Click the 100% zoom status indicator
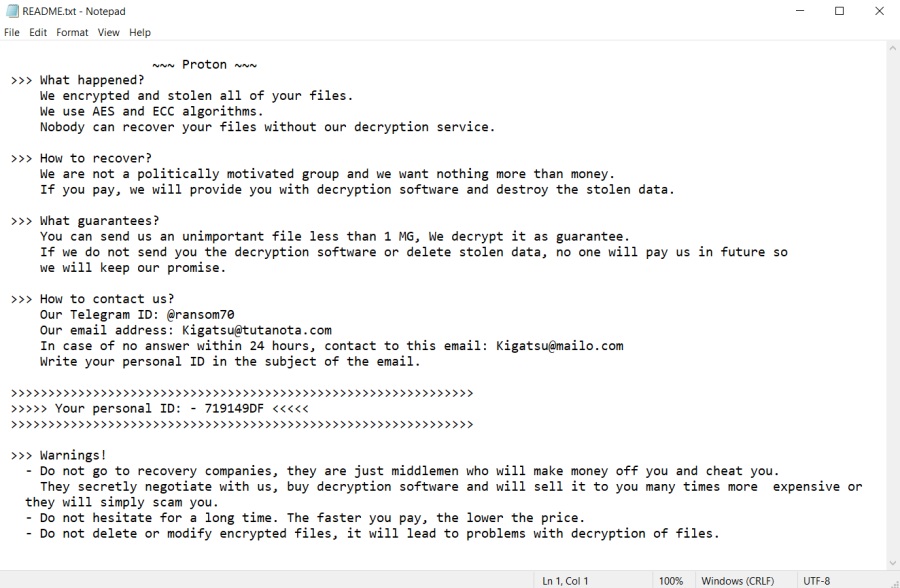Image resolution: width=900 pixels, height=588 pixels. 671,581
